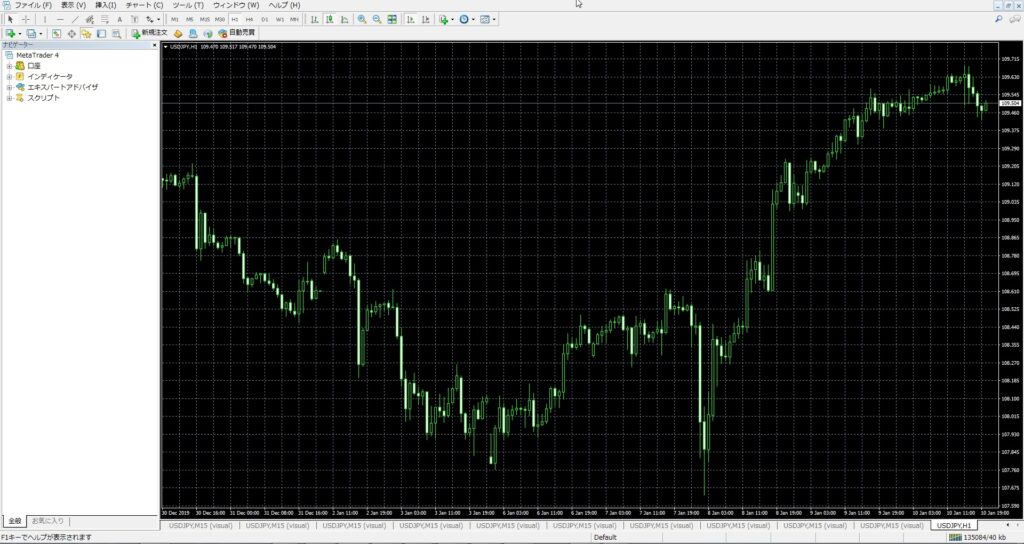Viewport: 1024px width, 544px height.
Task: Switch to the USDJPY,H1 chart tab
Action: [x=953, y=525]
